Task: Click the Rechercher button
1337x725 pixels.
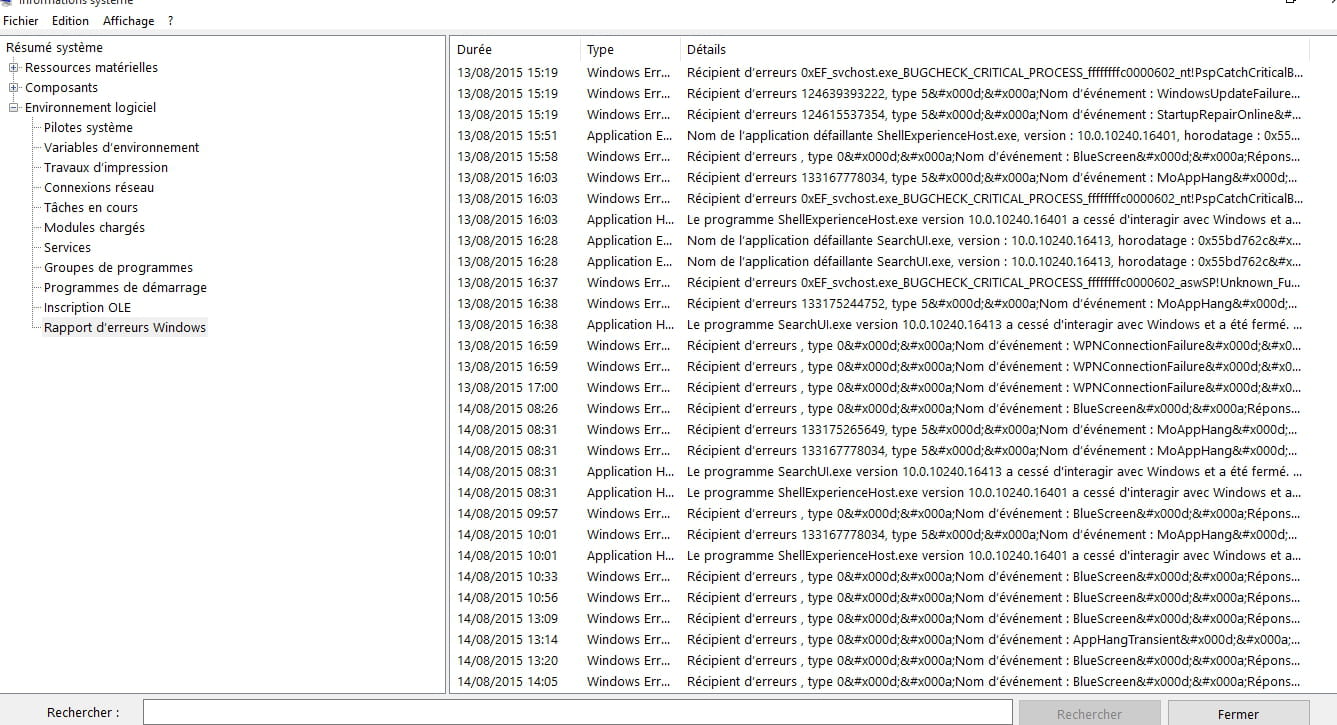Action: (1089, 714)
